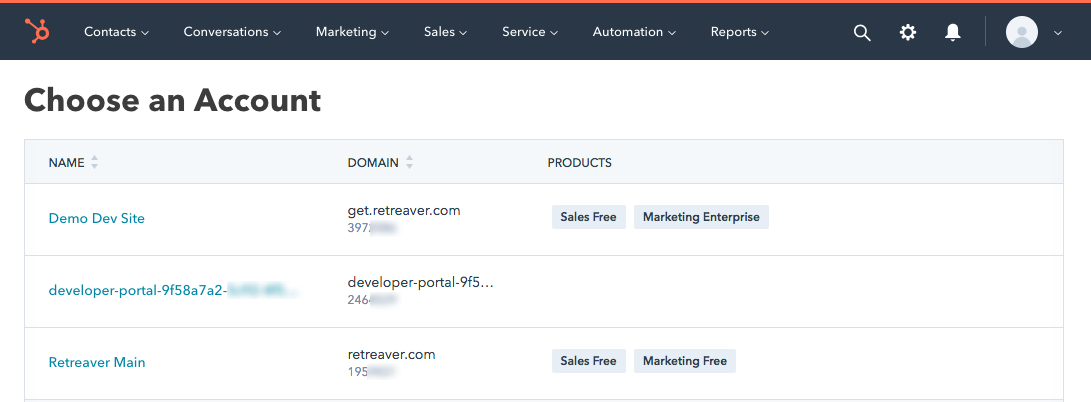Click the HubSpot sprocket logo
Image resolution: width=1091 pixels, height=402 pixels.
click(x=39, y=32)
